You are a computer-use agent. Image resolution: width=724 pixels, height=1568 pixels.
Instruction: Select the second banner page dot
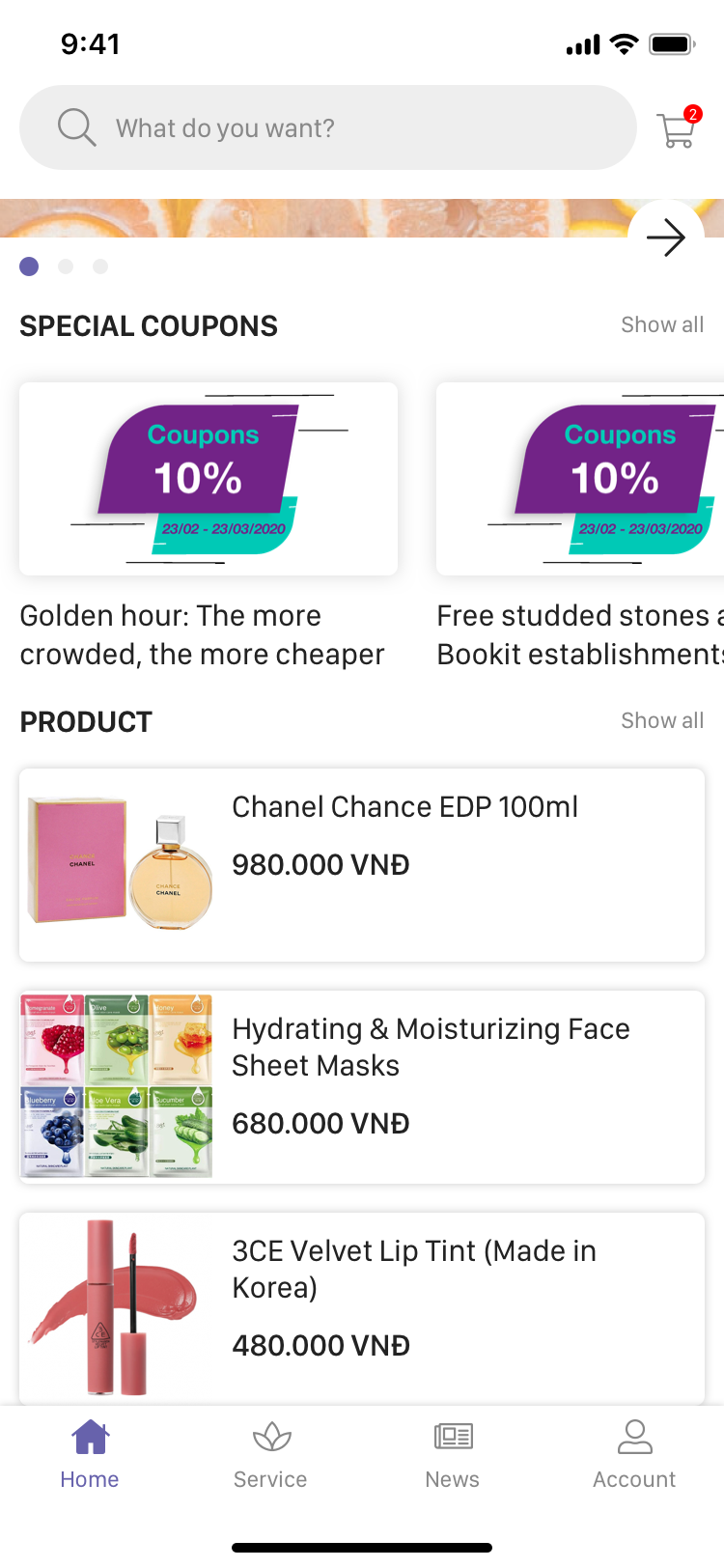click(66, 266)
